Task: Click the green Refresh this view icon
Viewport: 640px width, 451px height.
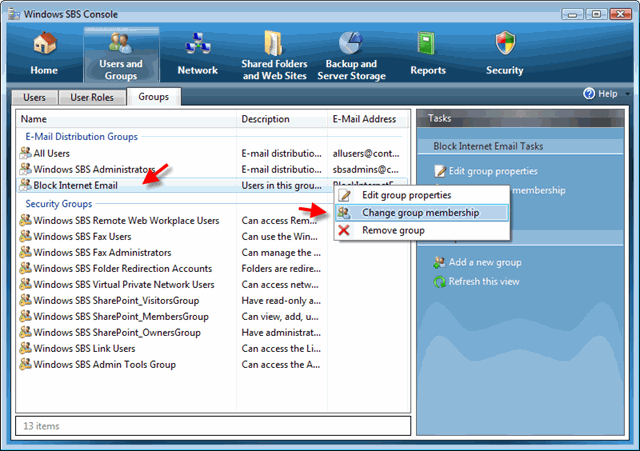Action: [440, 282]
